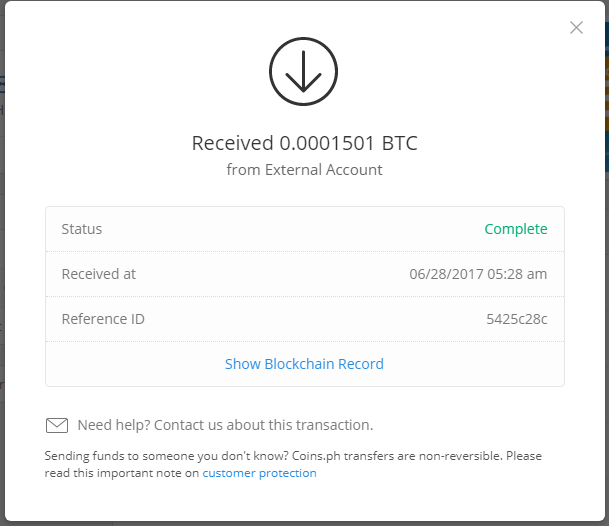Click the Received at label
This screenshot has height=526, width=609.
(99, 274)
